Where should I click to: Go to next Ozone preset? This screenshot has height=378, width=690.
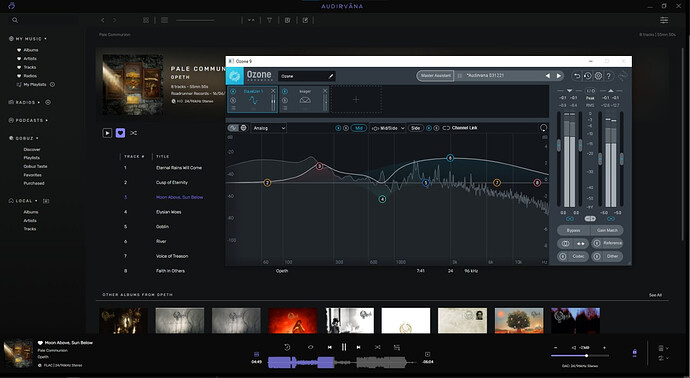(x=559, y=76)
